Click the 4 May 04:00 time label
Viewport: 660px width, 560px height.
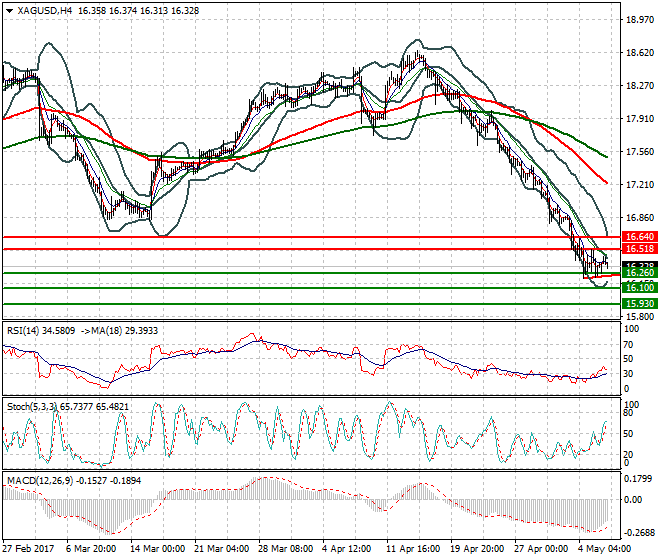604,549
